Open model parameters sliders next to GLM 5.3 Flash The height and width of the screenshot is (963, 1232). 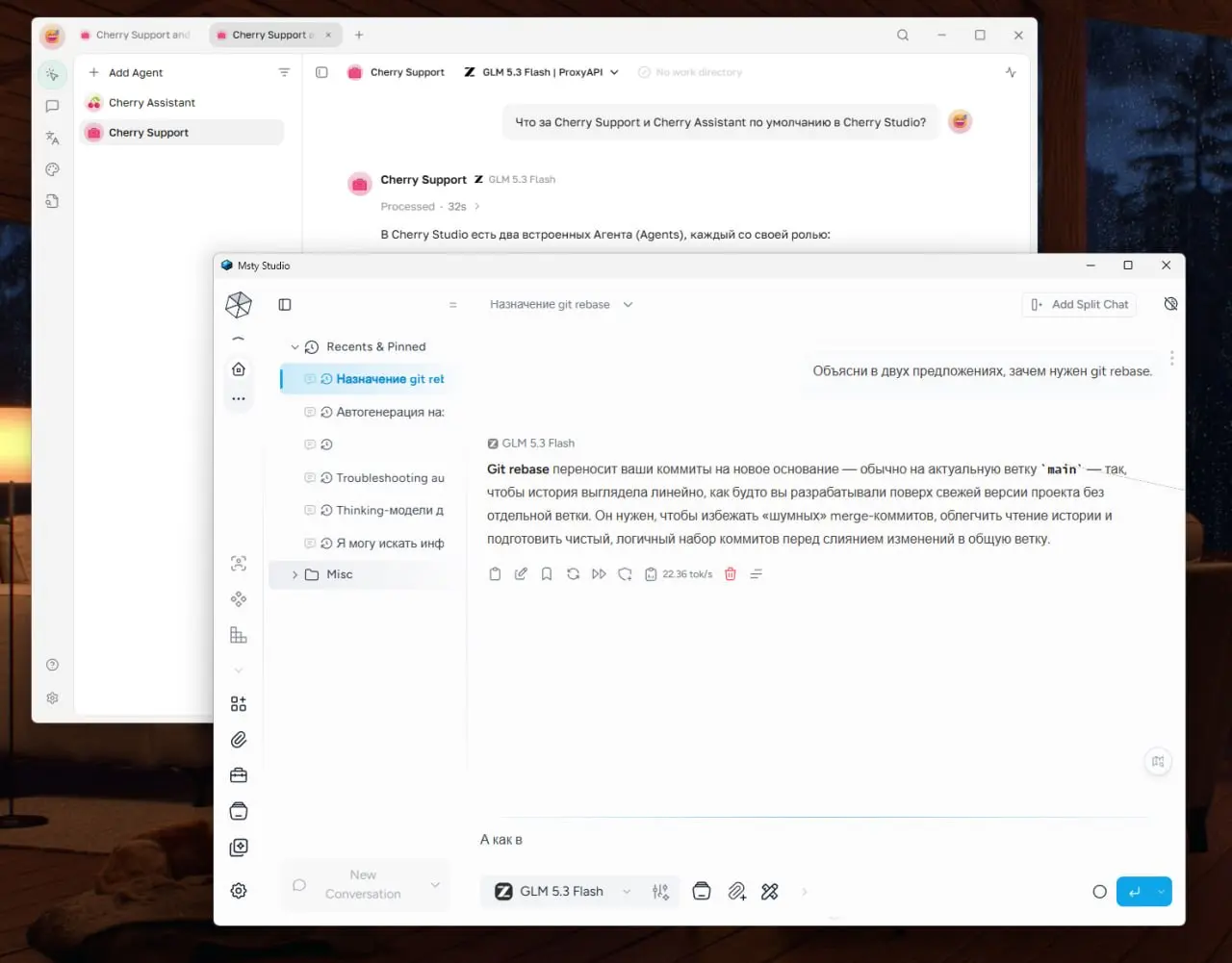(x=660, y=892)
